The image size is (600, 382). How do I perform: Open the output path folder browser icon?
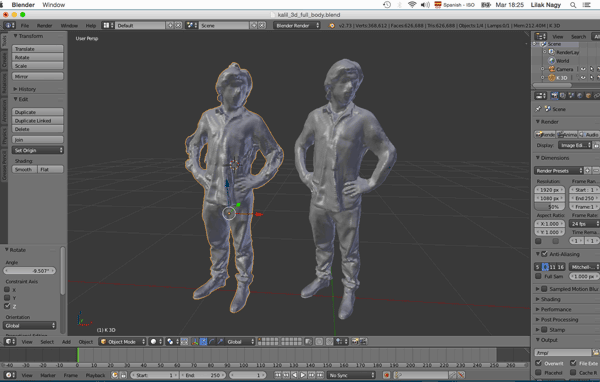[x=595, y=353]
